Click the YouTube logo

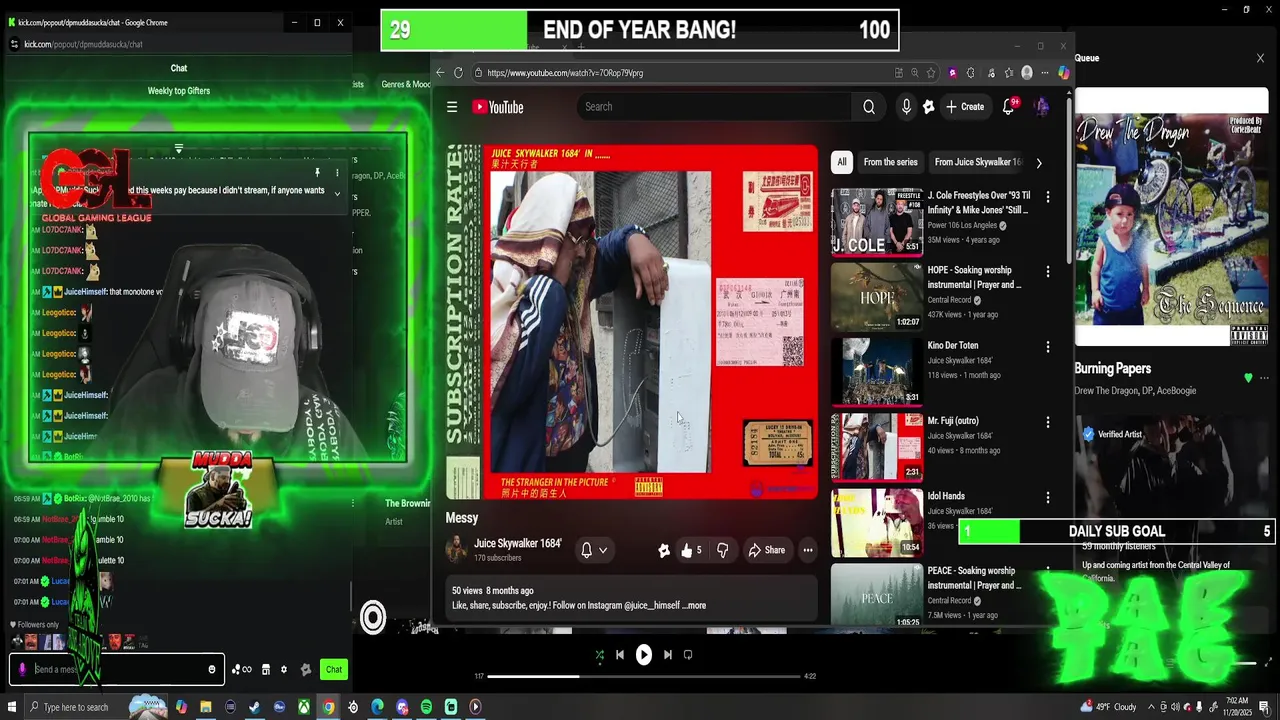tap(498, 107)
